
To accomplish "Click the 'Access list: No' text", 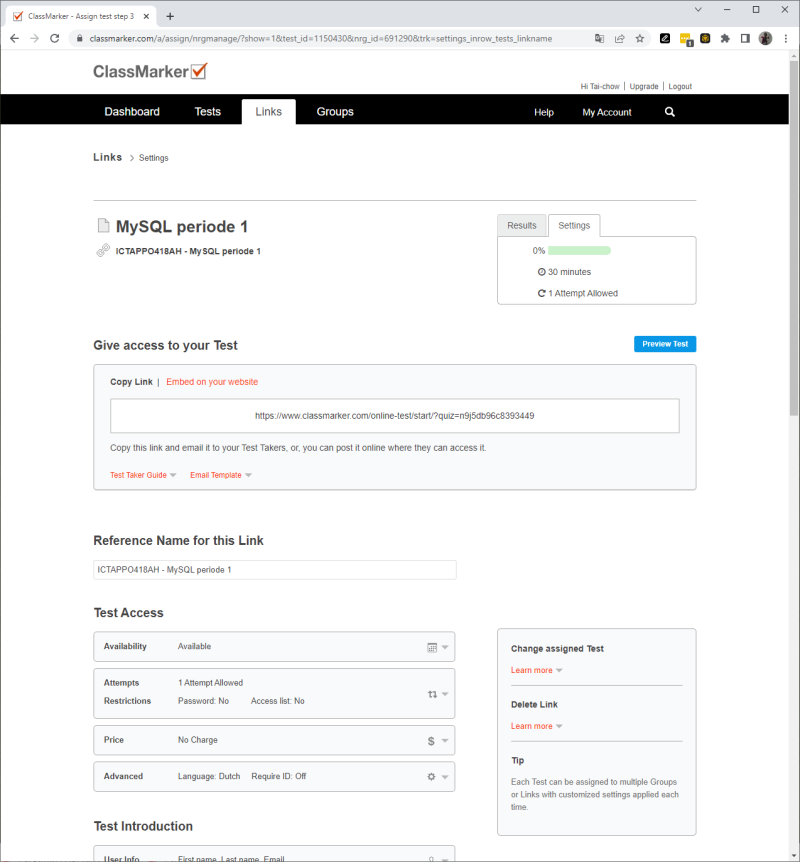I will [x=277, y=701].
